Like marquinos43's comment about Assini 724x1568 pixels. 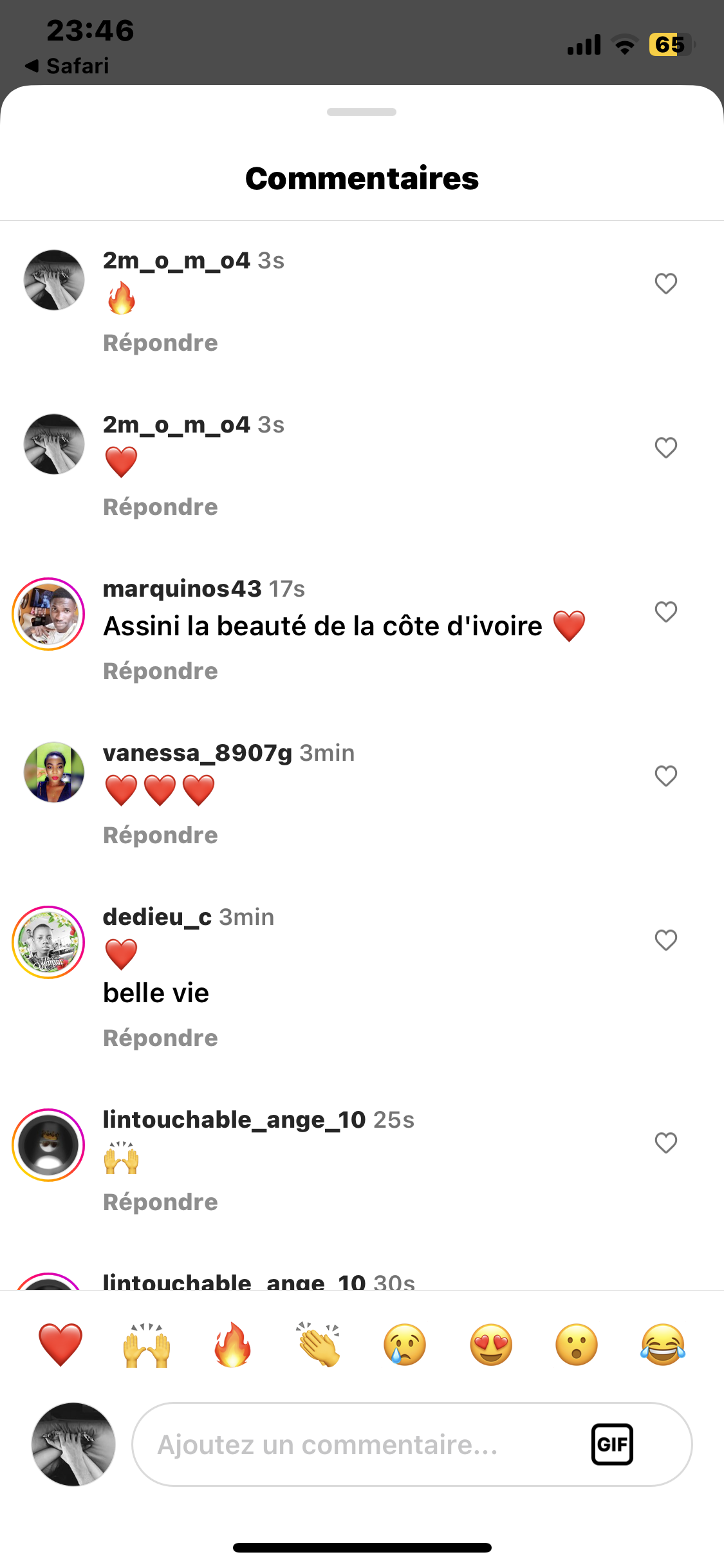tap(666, 611)
